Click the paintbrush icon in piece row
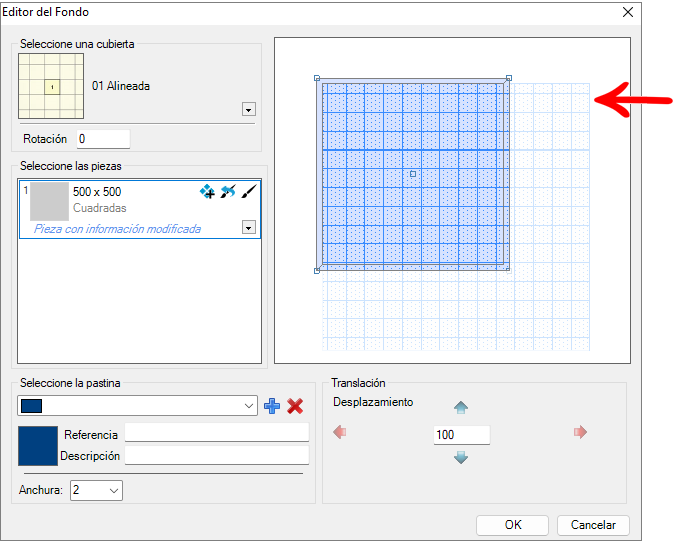This screenshot has width=679, height=542. (249, 191)
